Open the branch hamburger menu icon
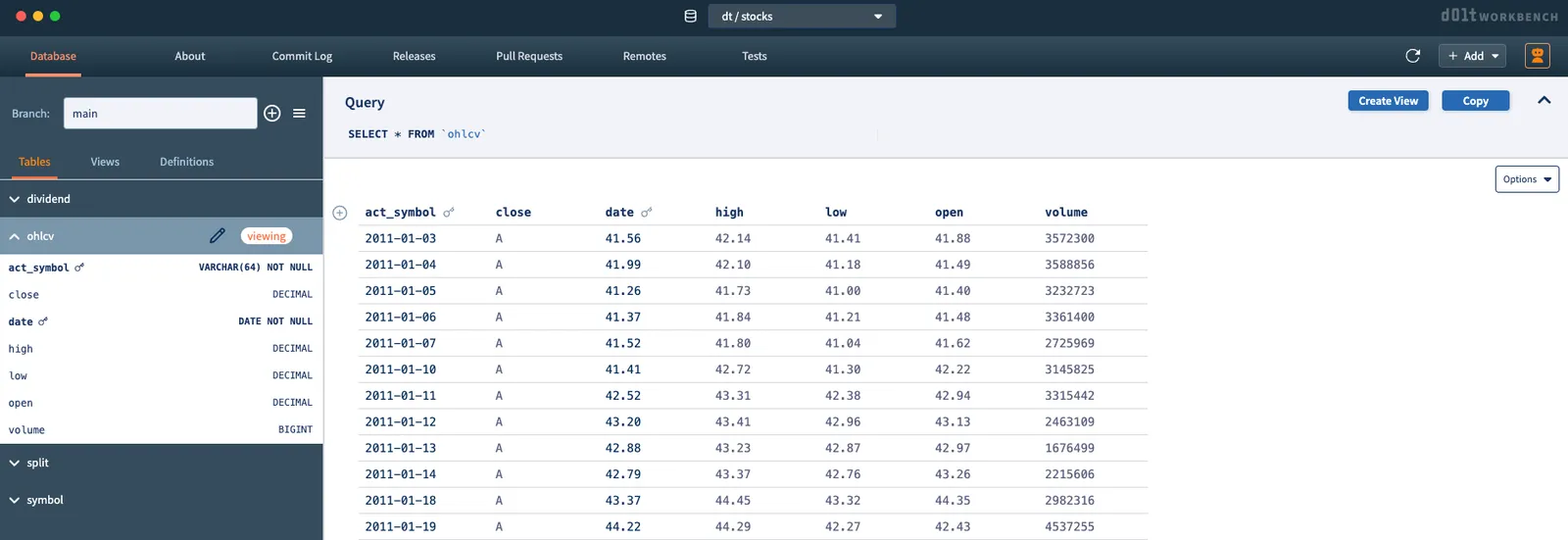This screenshot has width=1568, height=540. click(x=299, y=114)
